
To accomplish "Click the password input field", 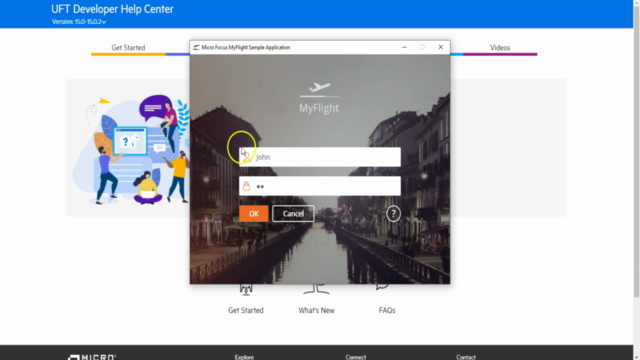I will pos(320,186).
